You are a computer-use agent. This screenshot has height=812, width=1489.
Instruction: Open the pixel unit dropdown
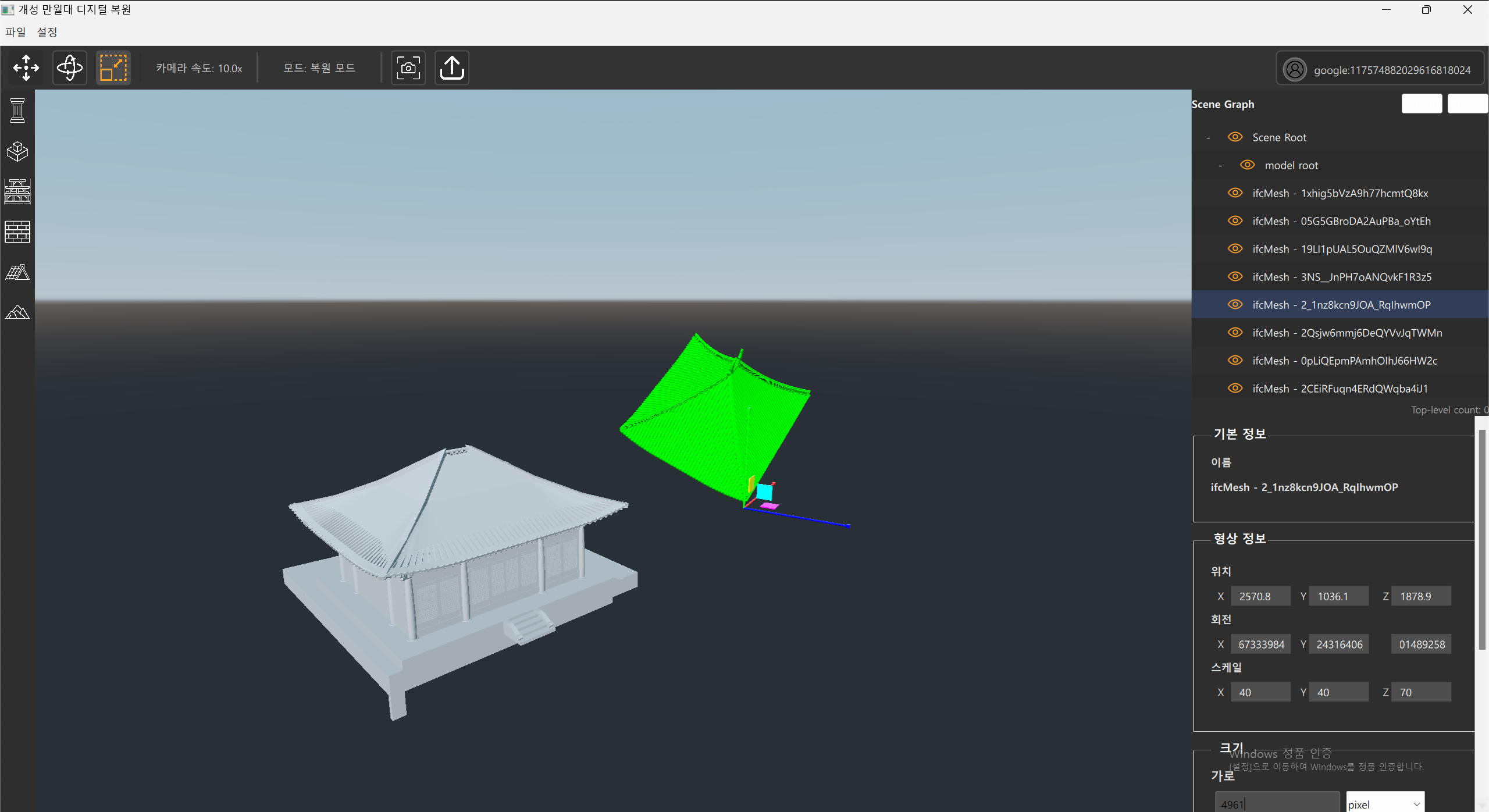pos(1385,804)
